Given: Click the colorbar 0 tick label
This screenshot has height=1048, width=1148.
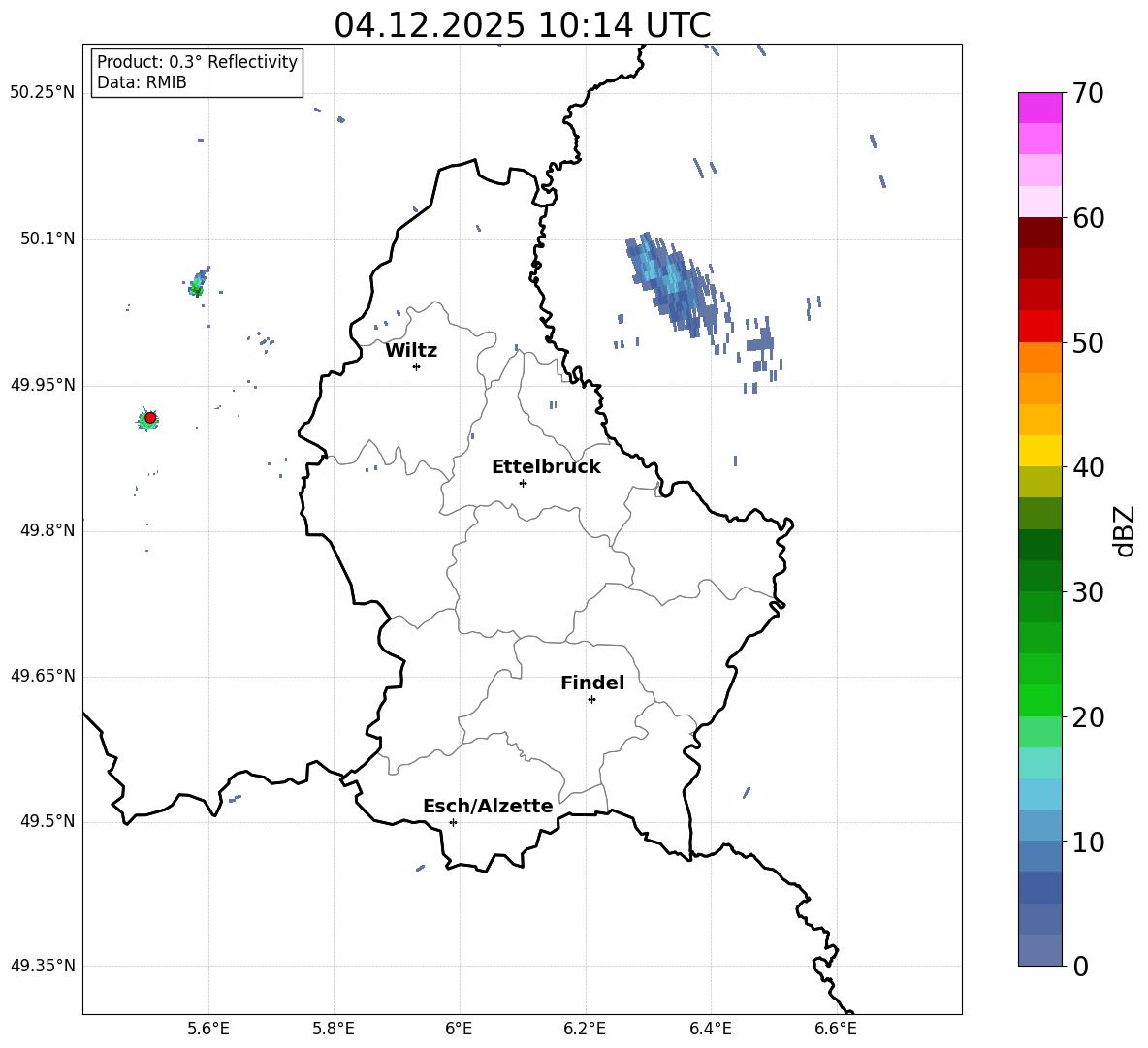Looking at the screenshot, I should click(x=1080, y=967).
